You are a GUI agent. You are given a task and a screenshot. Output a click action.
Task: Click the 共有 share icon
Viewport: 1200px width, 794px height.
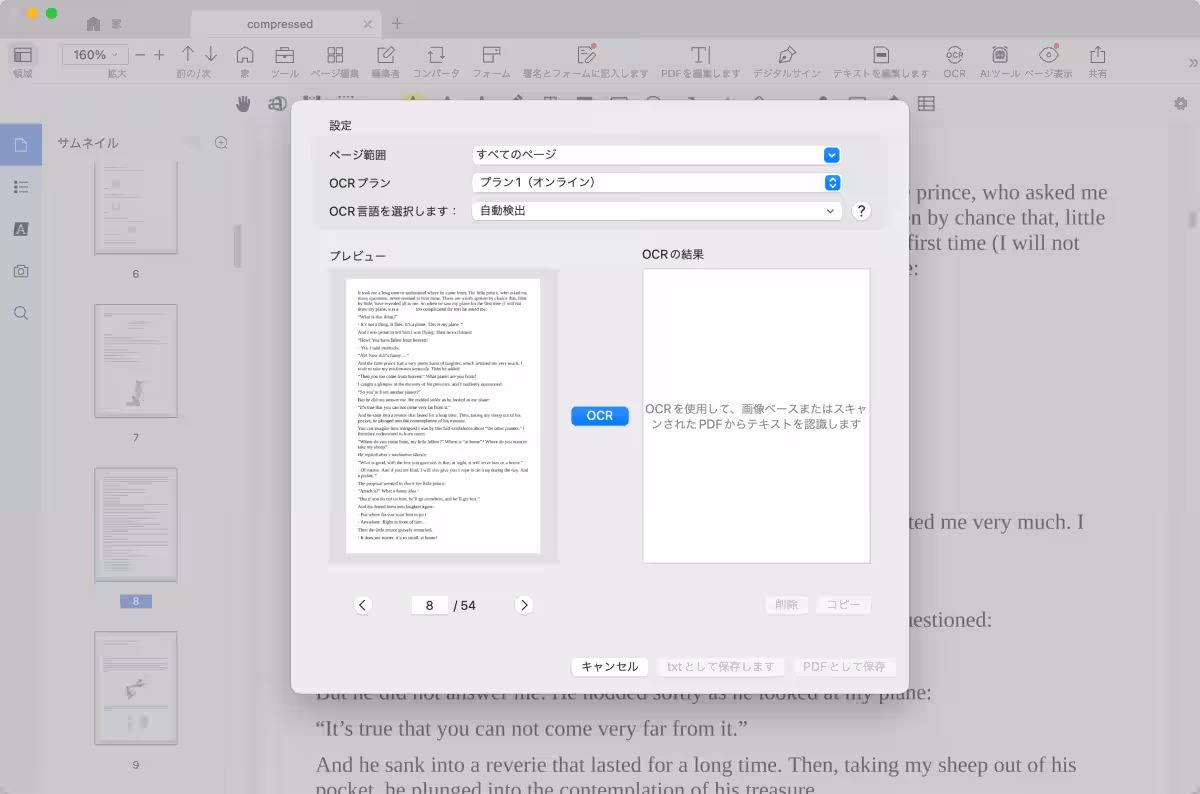coord(1097,60)
